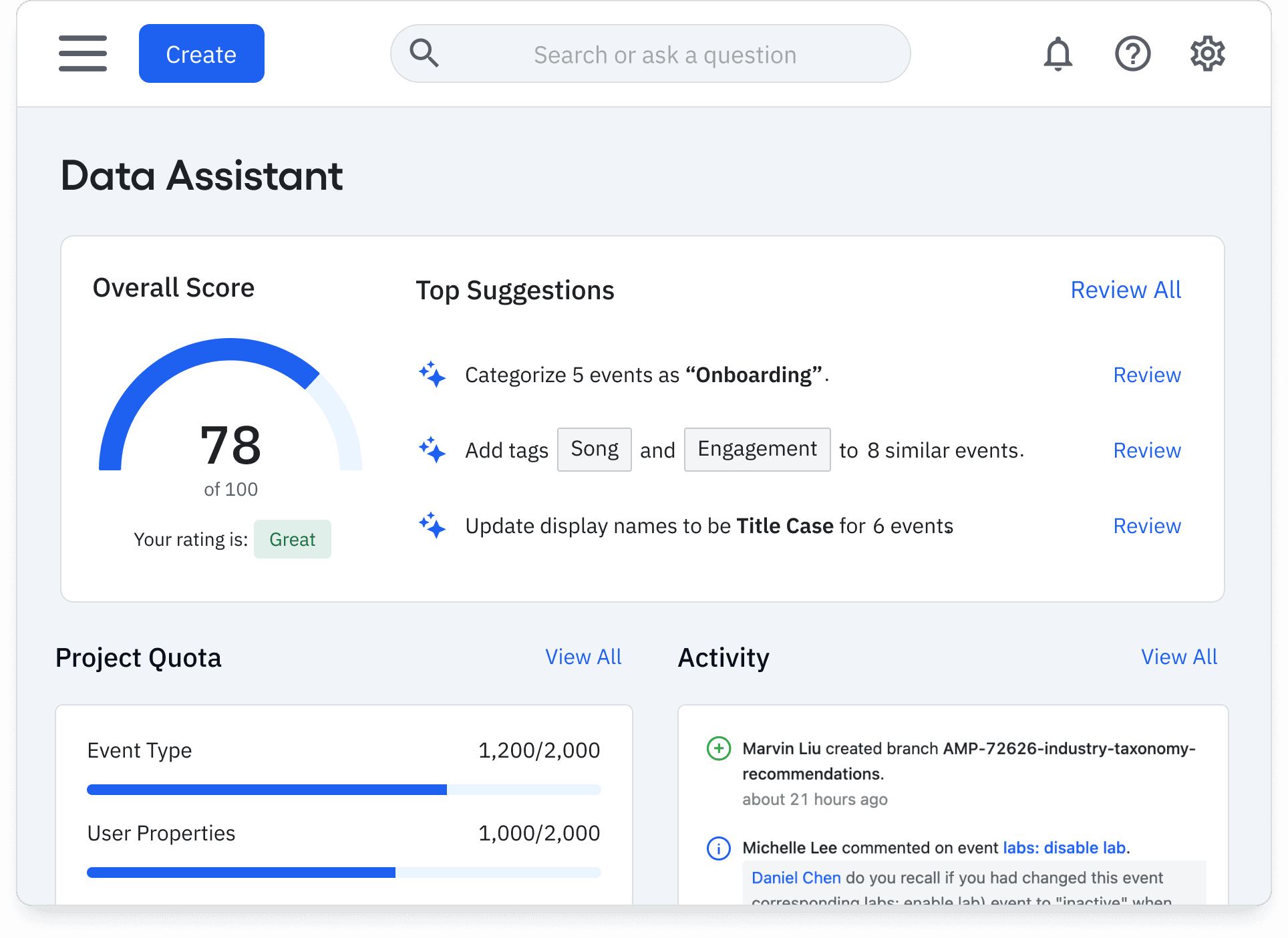Viewport: 1288px width, 938px height.
Task: Open the hamburger navigation menu
Action: [x=83, y=53]
